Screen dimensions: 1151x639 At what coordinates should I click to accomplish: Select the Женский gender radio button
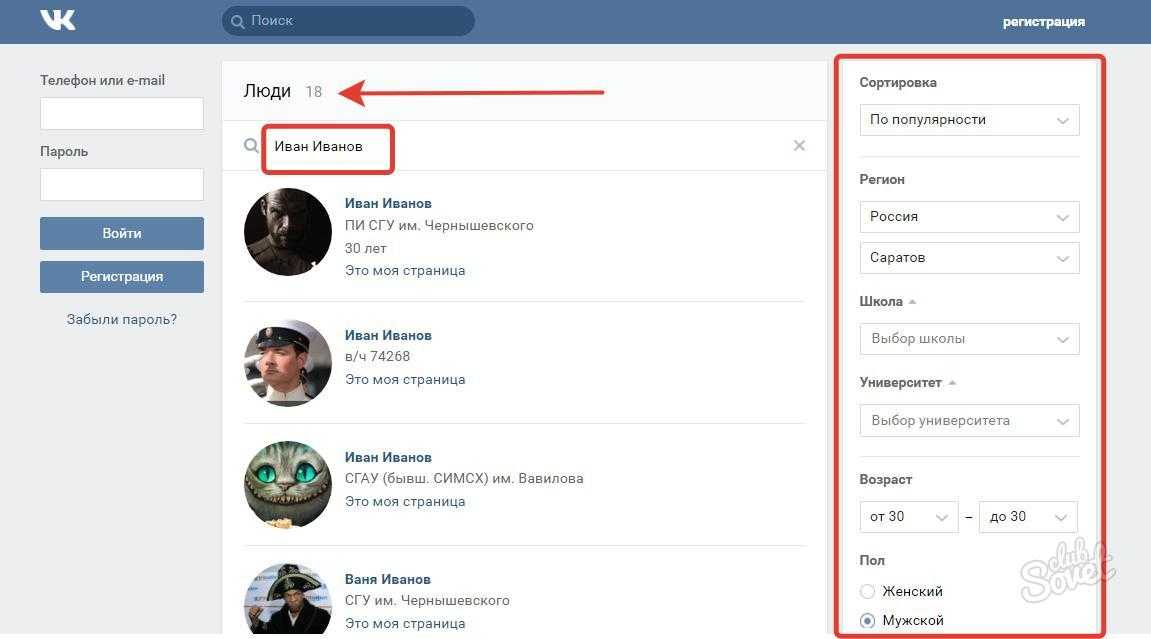pyautogui.click(x=868, y=591)
